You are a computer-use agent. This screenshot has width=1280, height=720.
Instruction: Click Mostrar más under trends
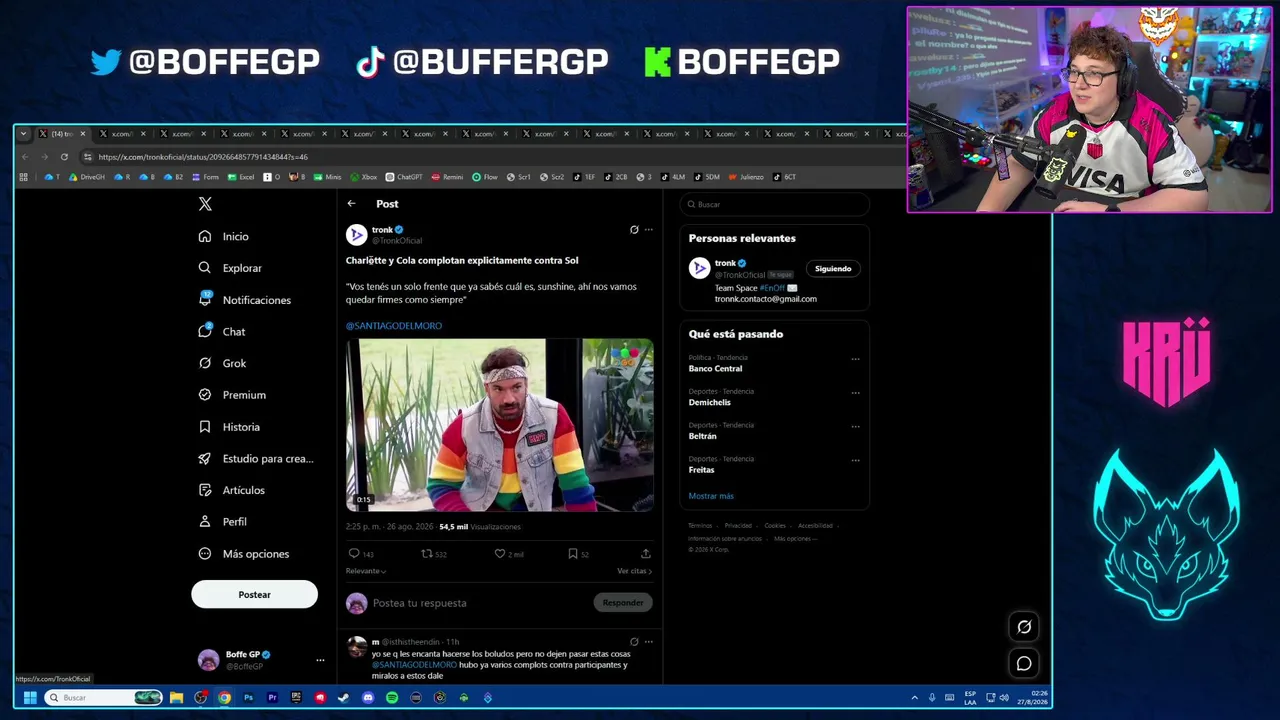(x=711, y=496)
